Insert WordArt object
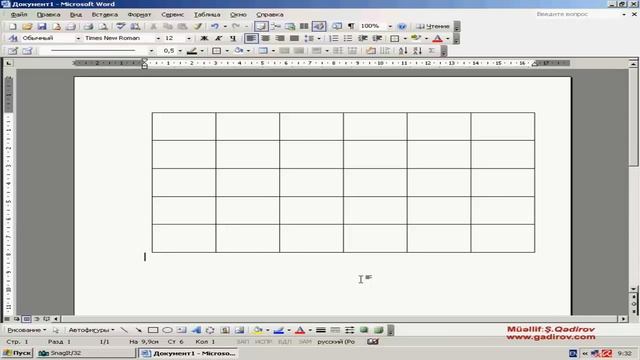 tap(196, 330)
